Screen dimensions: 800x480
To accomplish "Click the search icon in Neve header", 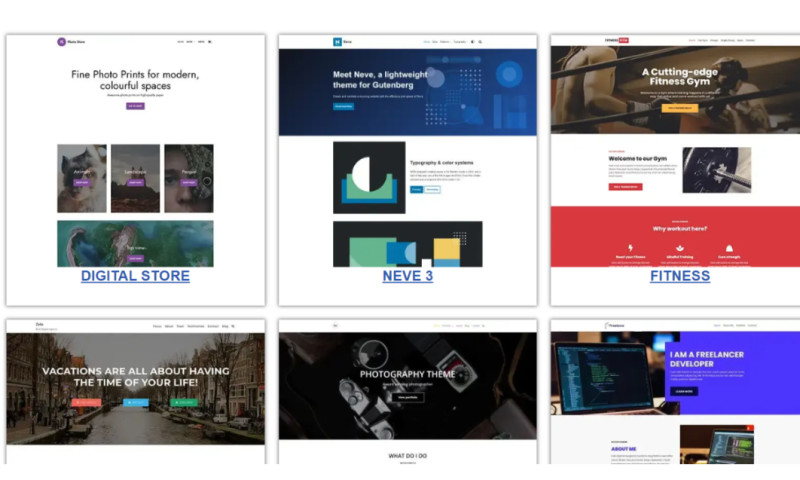I will (x=480, y=42).
